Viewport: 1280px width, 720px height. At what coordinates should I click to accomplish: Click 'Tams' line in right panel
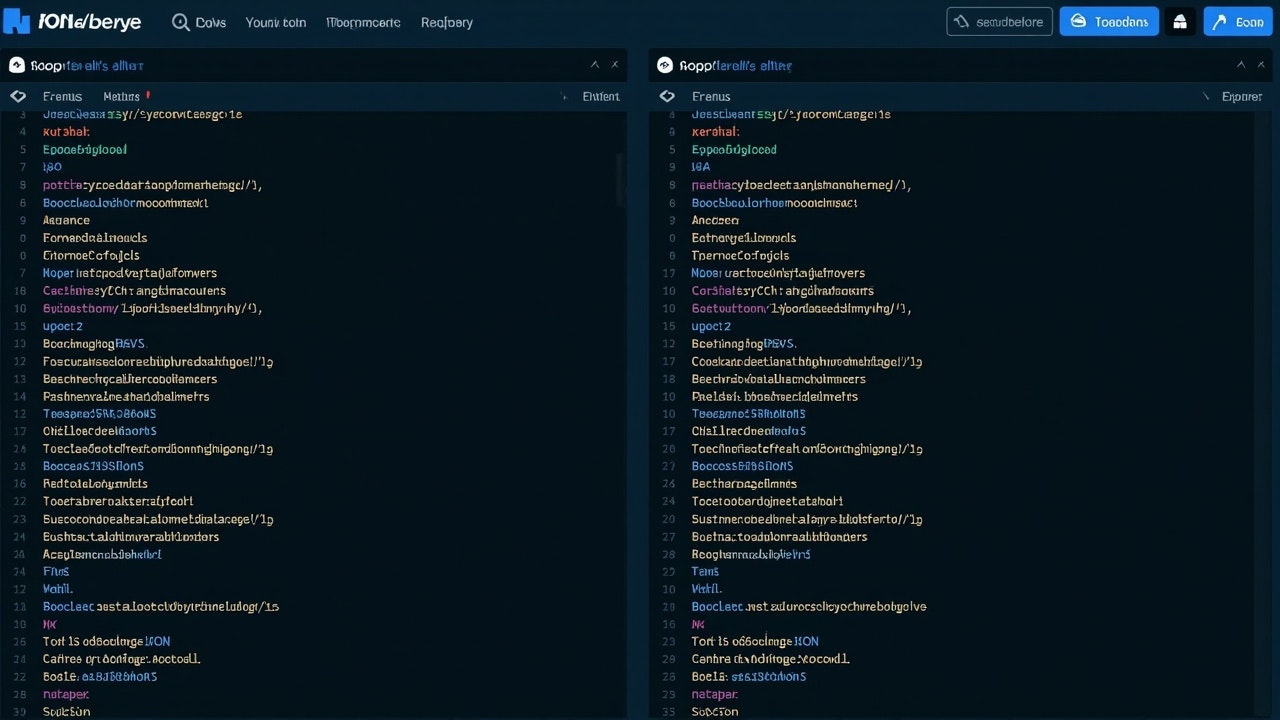coord(706,572)
